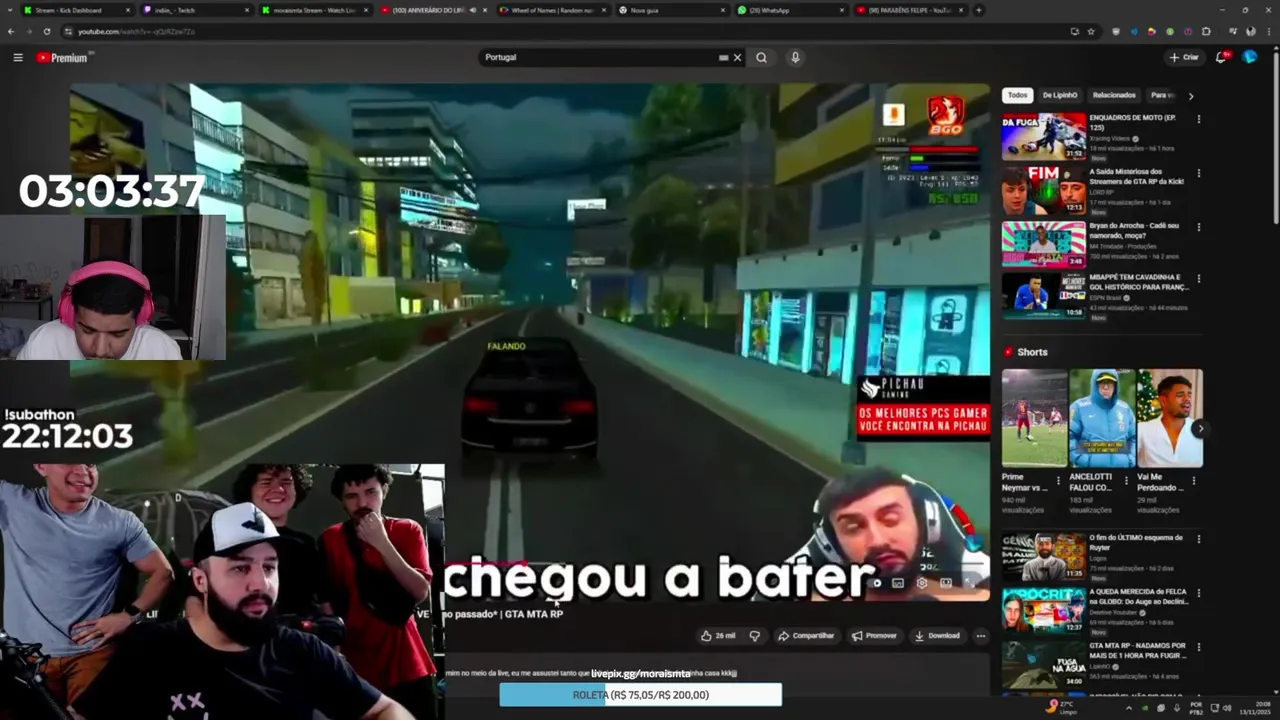Click the search magnifier button

[x=761, y=57]
